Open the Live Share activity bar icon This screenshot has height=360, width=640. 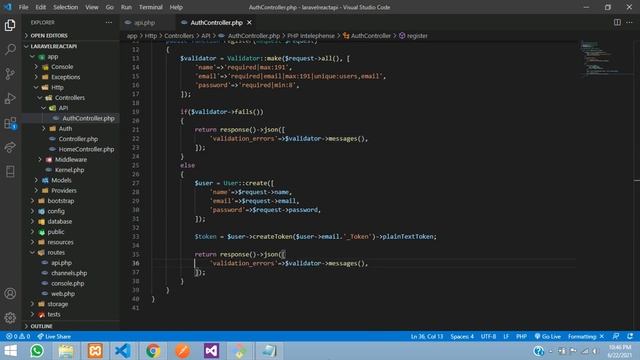pyautogui.click(x=10, y=147)
